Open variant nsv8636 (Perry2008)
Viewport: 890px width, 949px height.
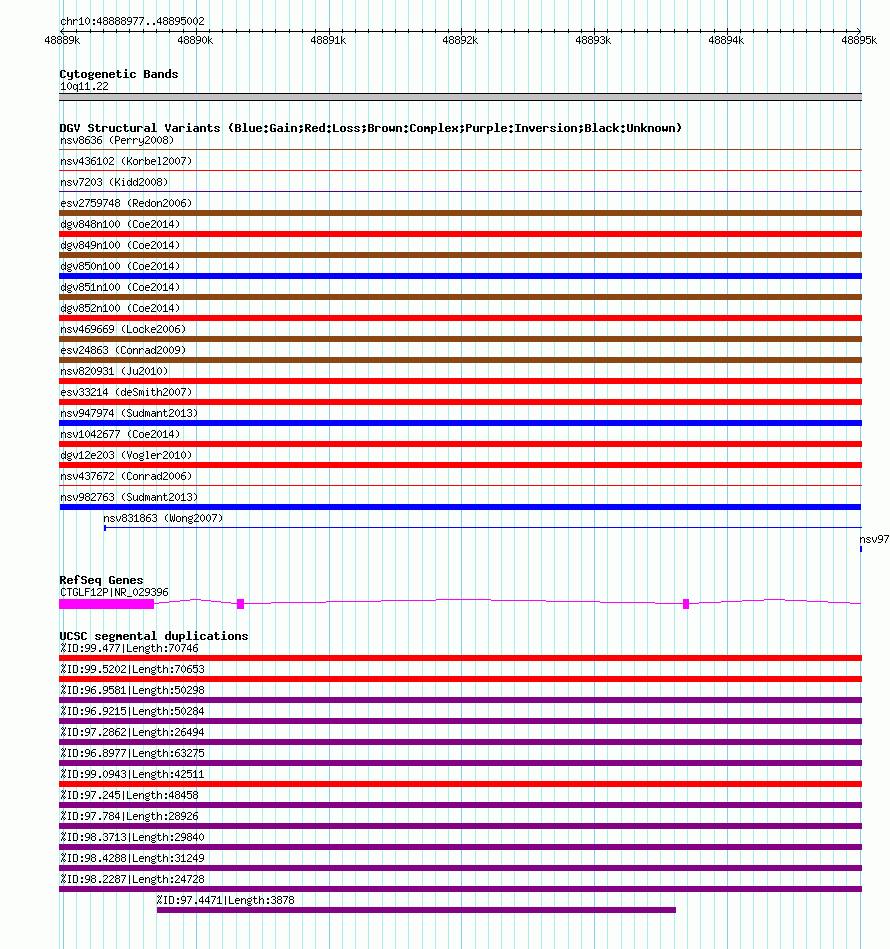pos(117,140)
